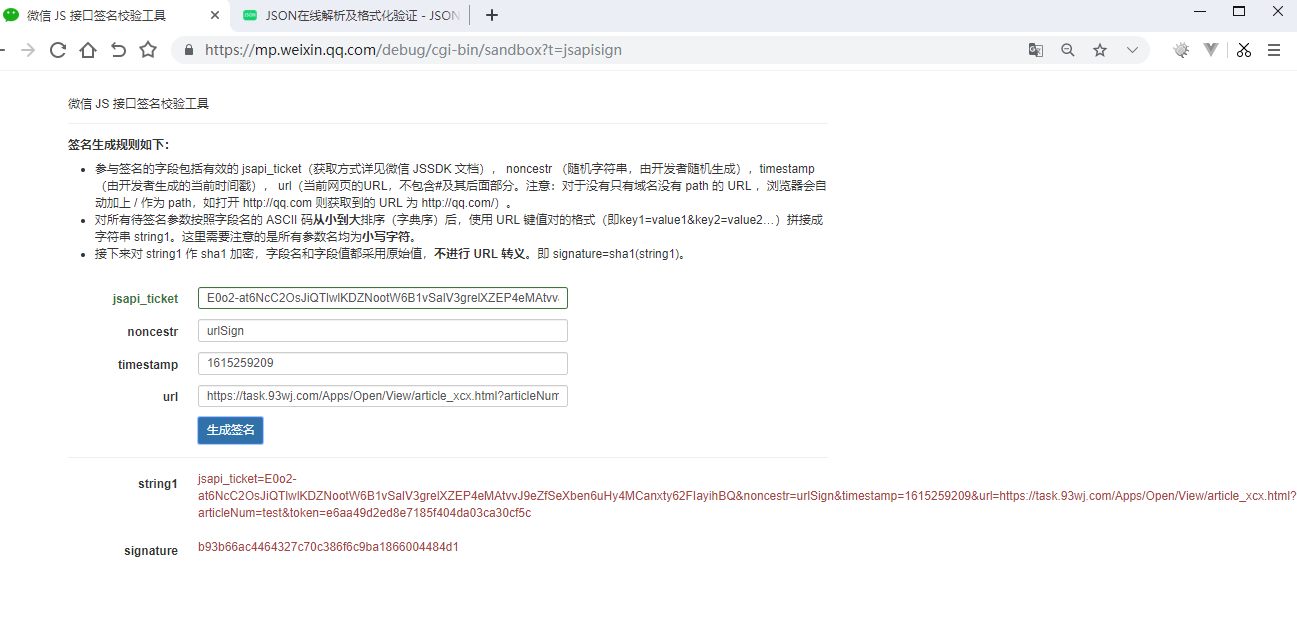
Task: Switch to the JSON在线解析及格式化验证 tab
Action: (351, 15)
